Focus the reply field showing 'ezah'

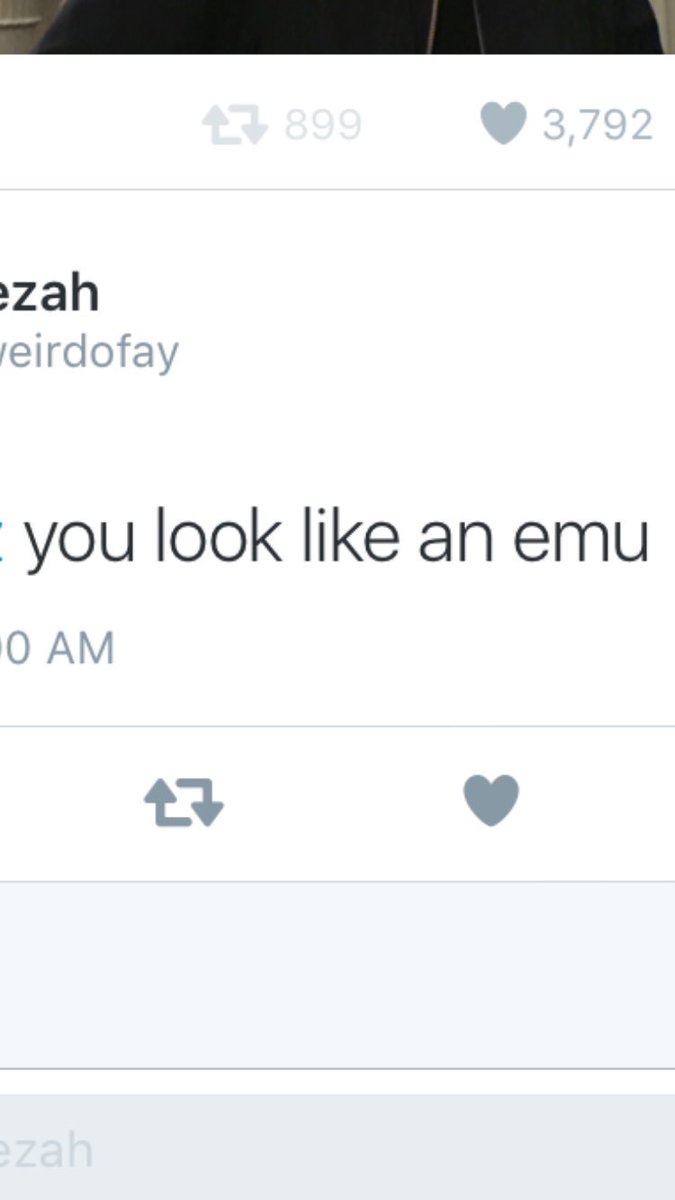[337, 1147]
